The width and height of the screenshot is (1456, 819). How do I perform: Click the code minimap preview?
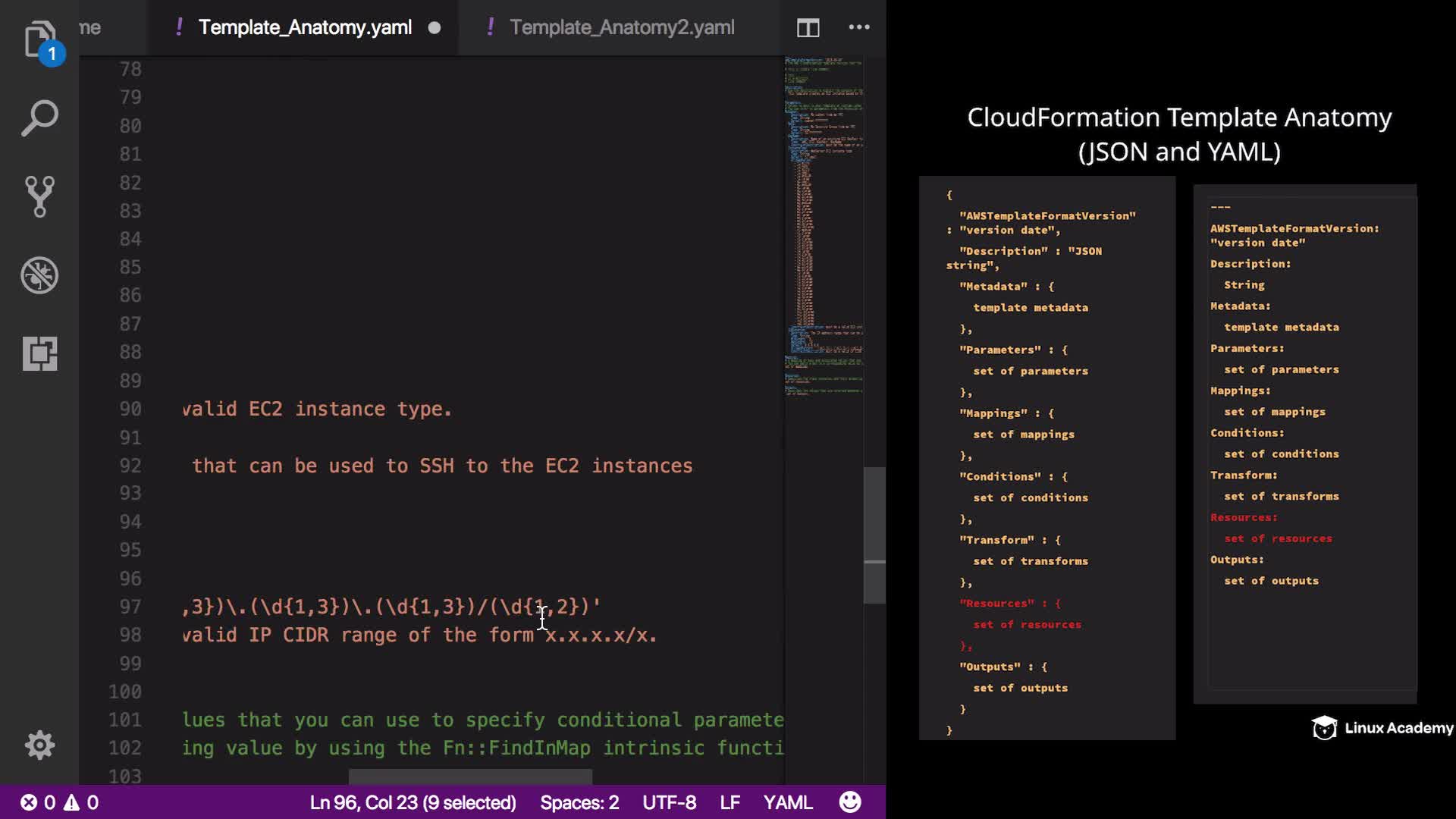[824, 227]
